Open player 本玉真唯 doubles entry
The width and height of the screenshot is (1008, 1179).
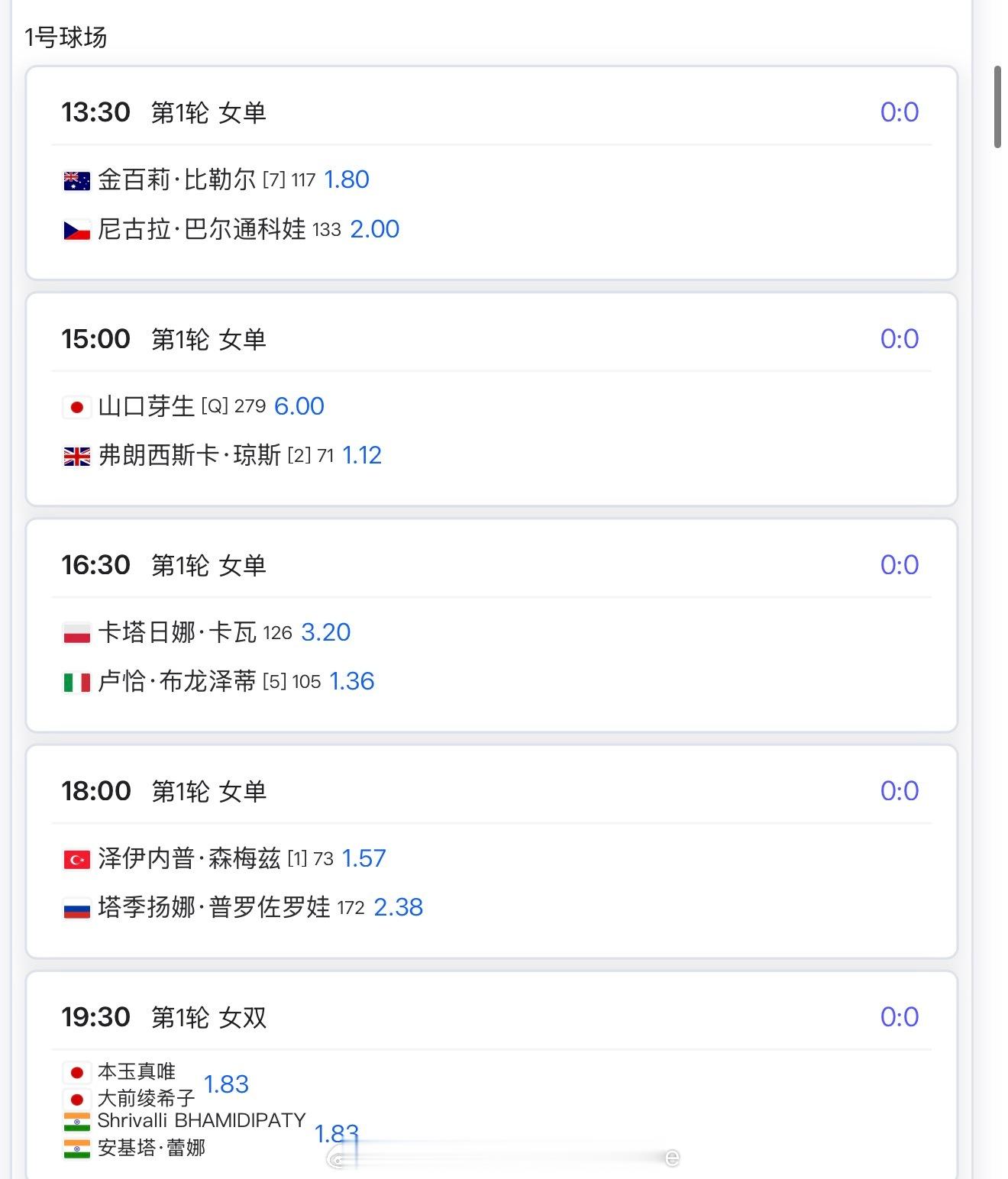[x=137, y=1071]
